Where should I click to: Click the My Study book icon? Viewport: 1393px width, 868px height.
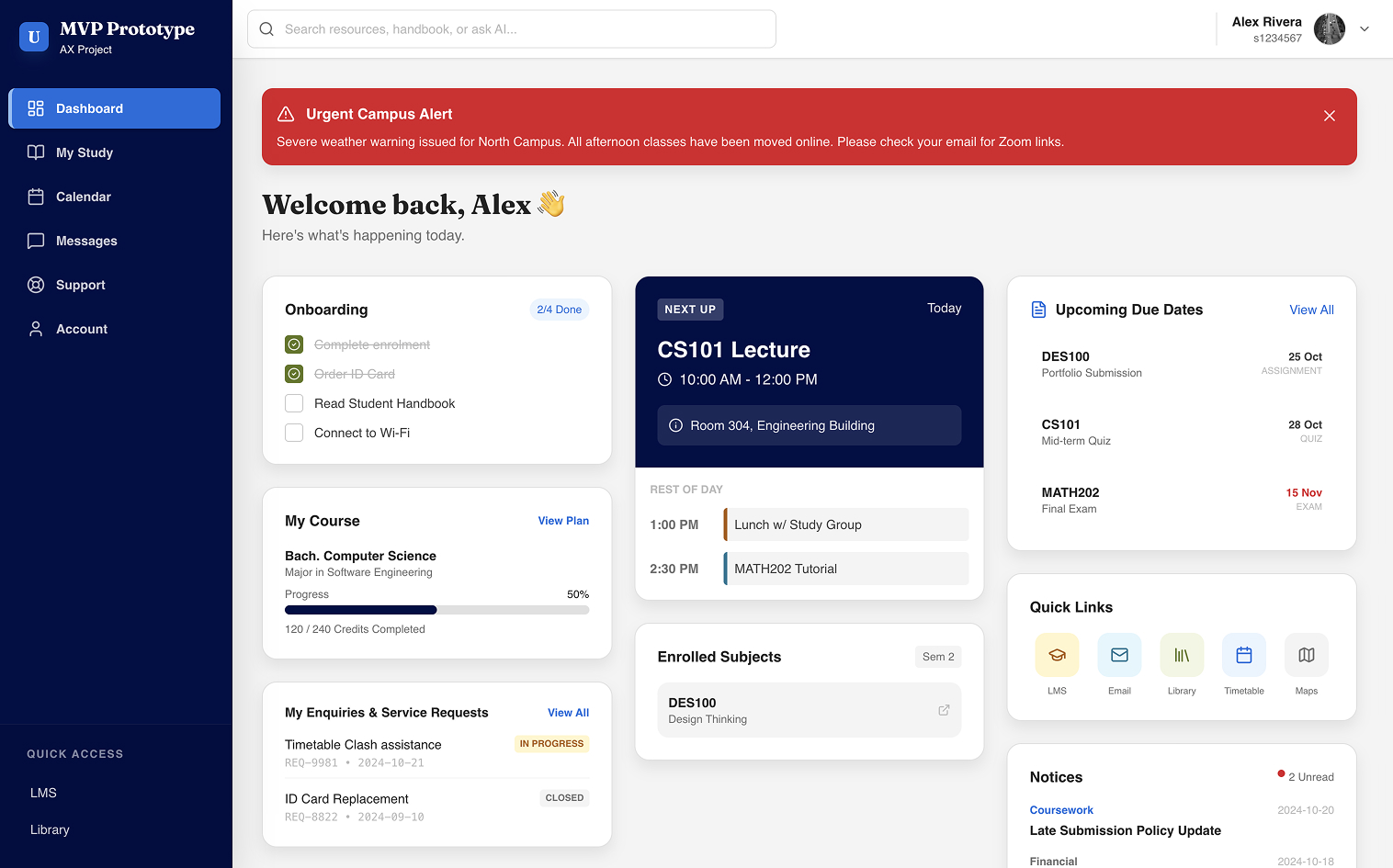(36, 152)
